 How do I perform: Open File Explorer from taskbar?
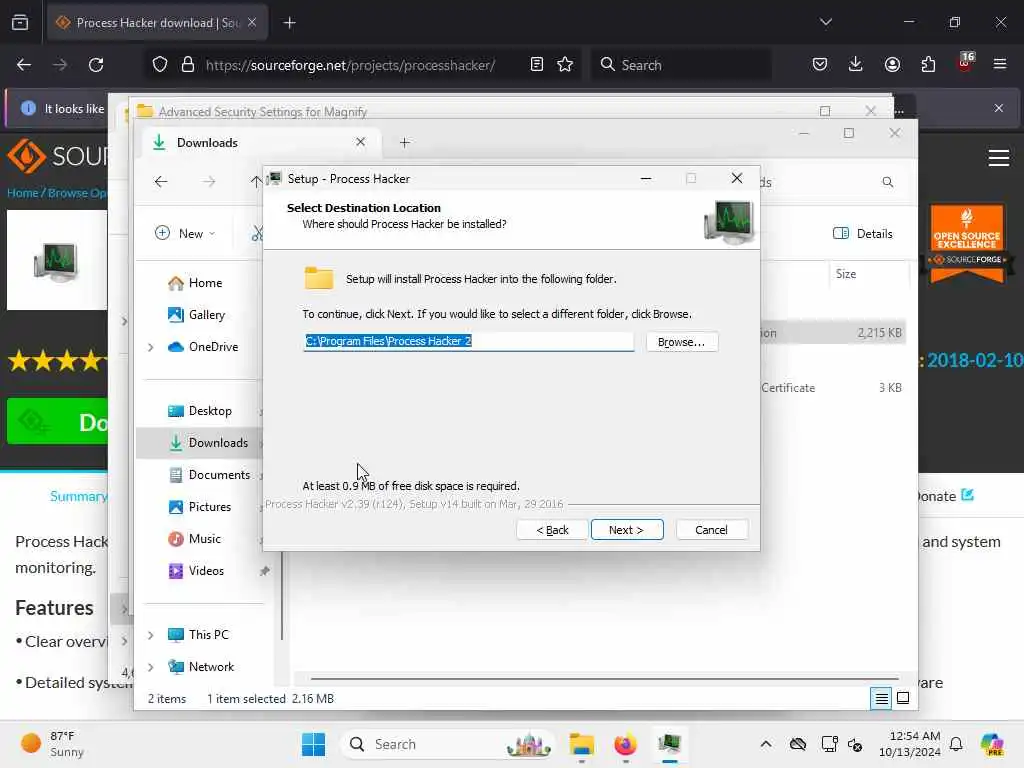pos(581,744)
